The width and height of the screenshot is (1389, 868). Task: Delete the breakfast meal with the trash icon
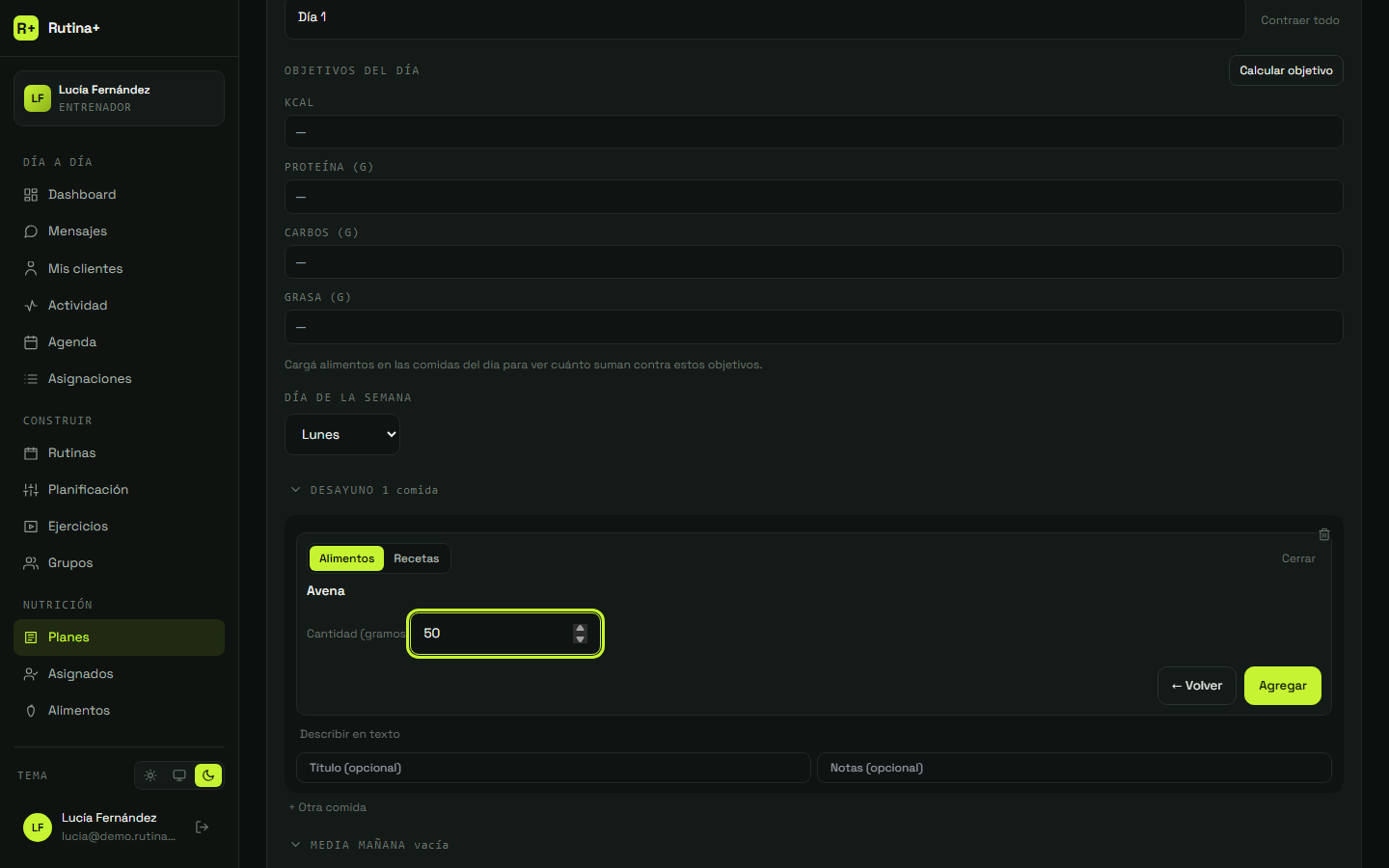1324,534
